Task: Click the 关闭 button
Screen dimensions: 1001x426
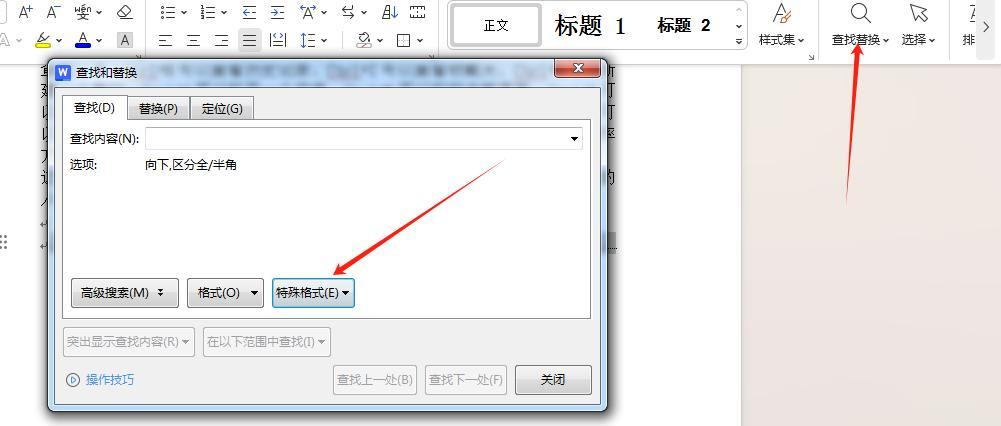Action: click(553, 379)
